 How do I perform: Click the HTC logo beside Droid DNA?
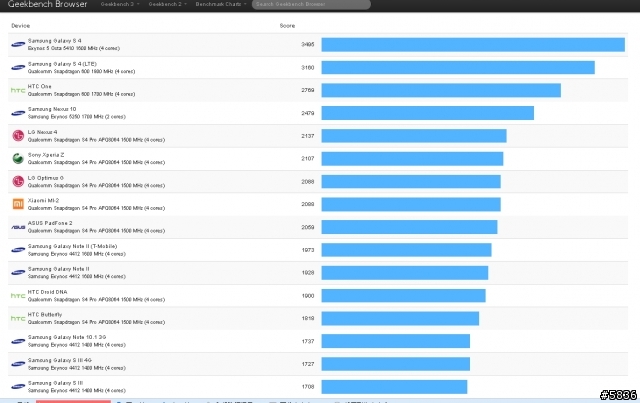coord(18,296)
